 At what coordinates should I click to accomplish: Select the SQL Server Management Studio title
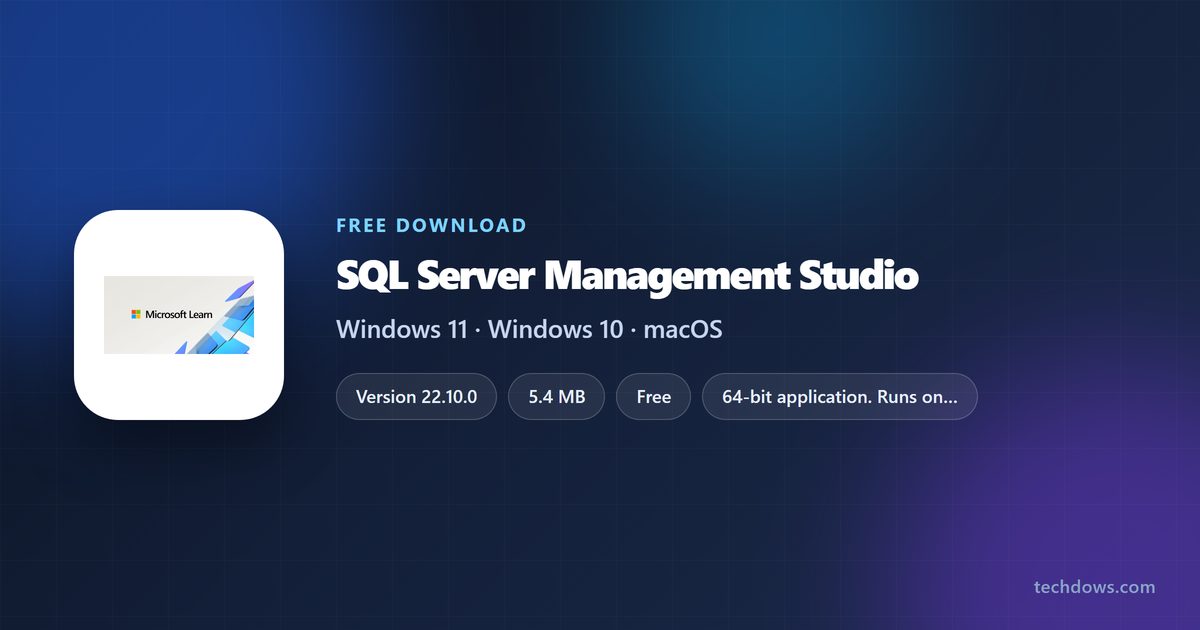(x=627, y=275)
